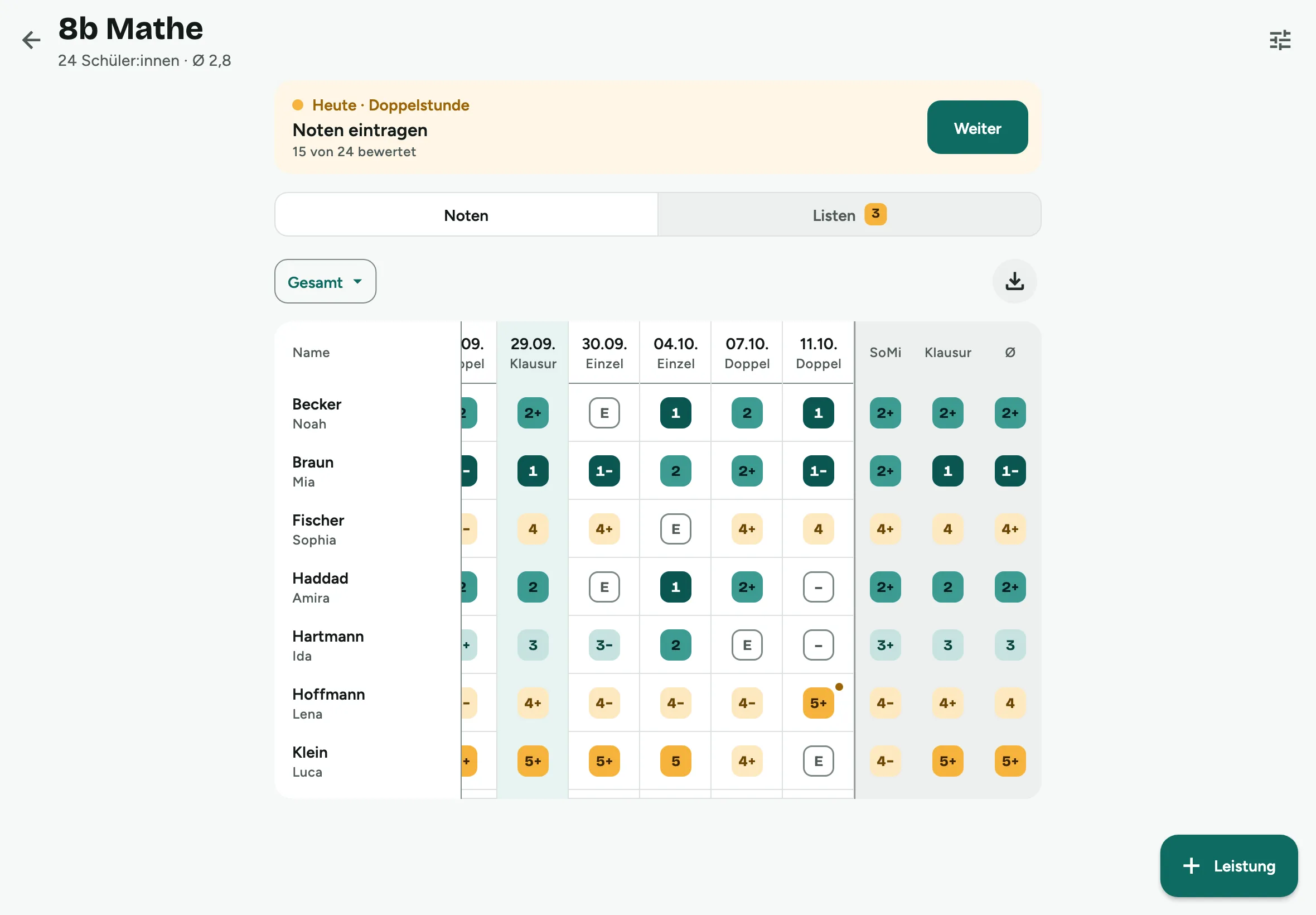Click Noah Becker's E badge on 30.09.

click(604, 413)
